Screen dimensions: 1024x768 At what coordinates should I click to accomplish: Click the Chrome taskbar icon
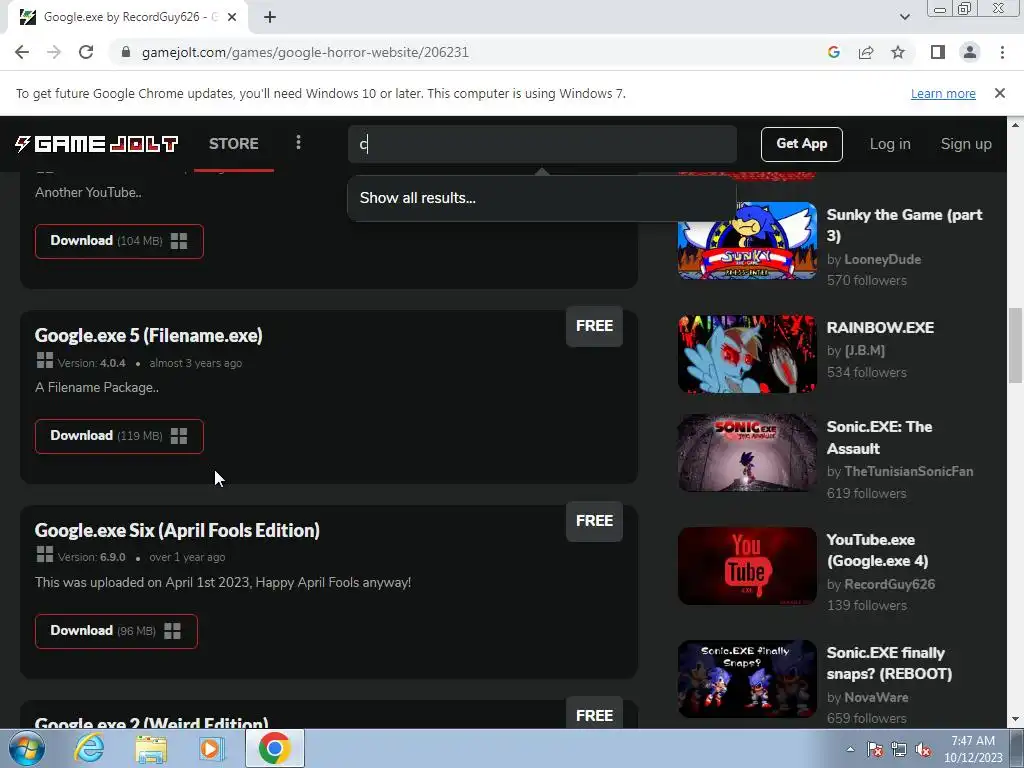click(274, 748)
